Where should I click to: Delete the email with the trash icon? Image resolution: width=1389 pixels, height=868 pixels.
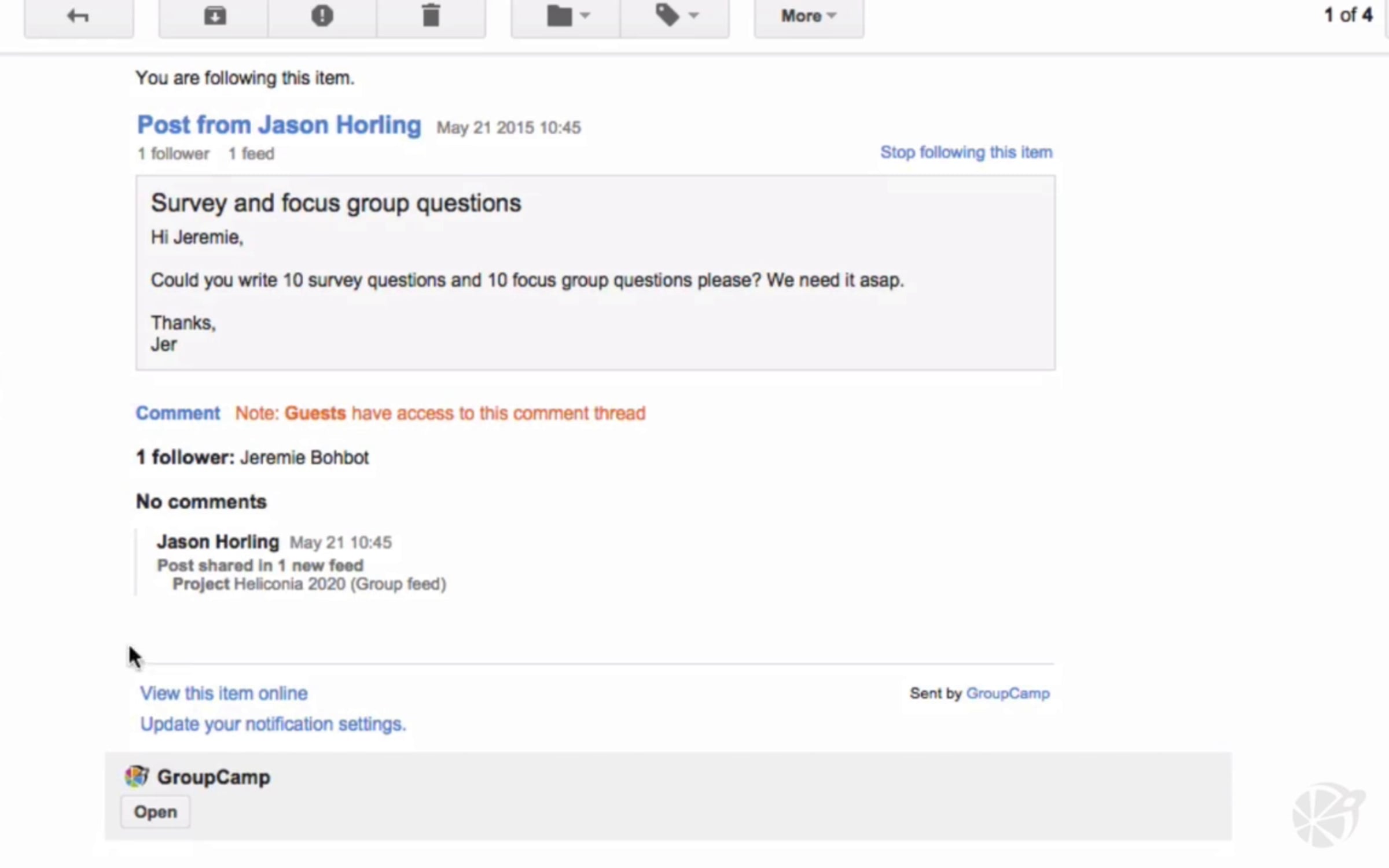(x=431, y=16)
